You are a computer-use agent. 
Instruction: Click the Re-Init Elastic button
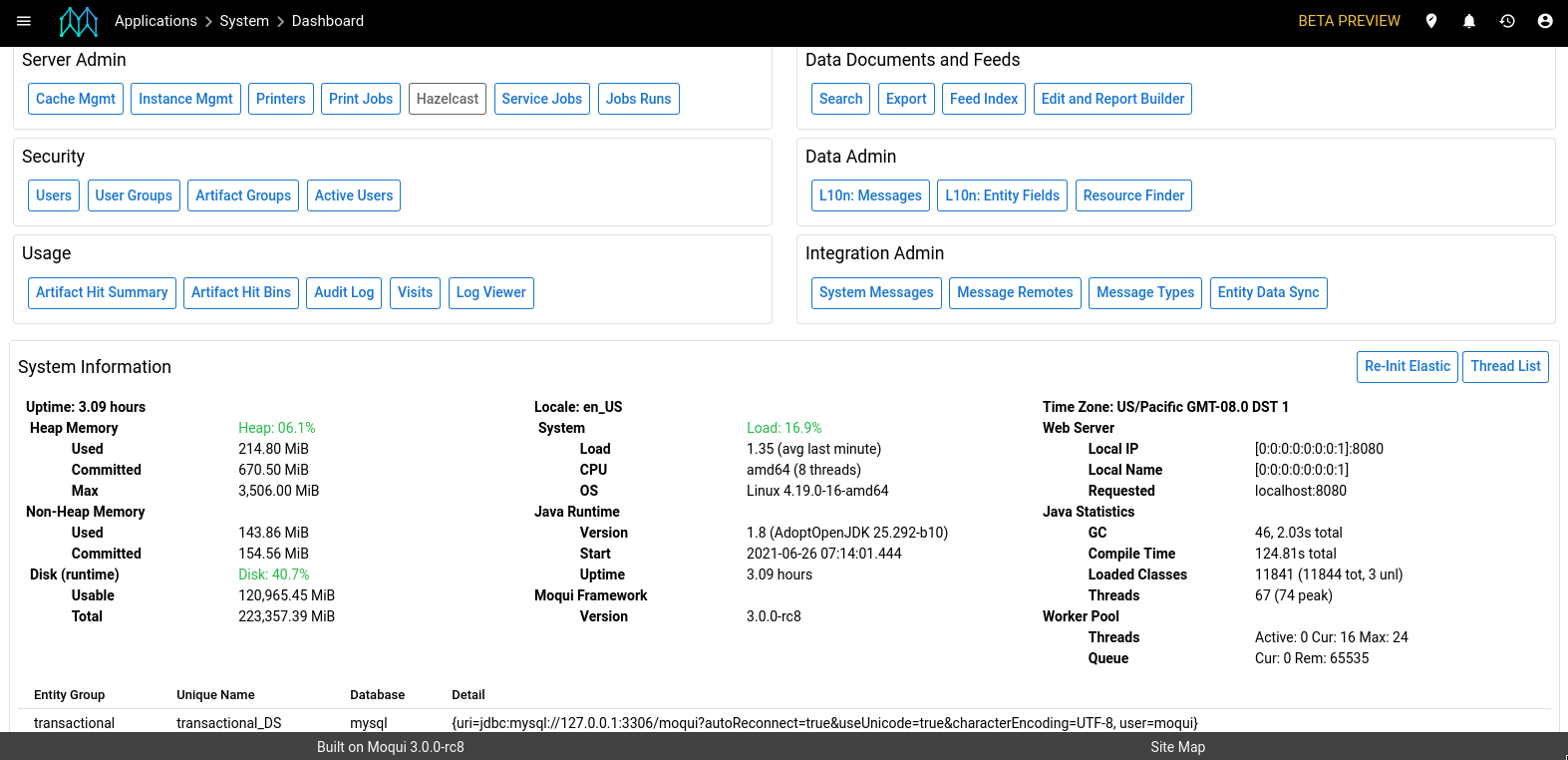1407,367
